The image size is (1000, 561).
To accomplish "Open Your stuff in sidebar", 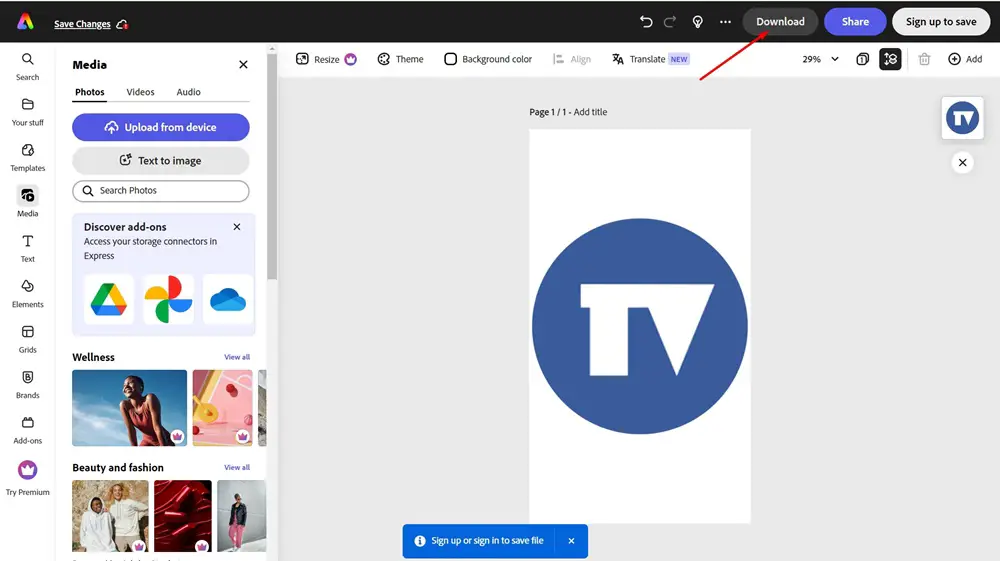I will point(27,112).
